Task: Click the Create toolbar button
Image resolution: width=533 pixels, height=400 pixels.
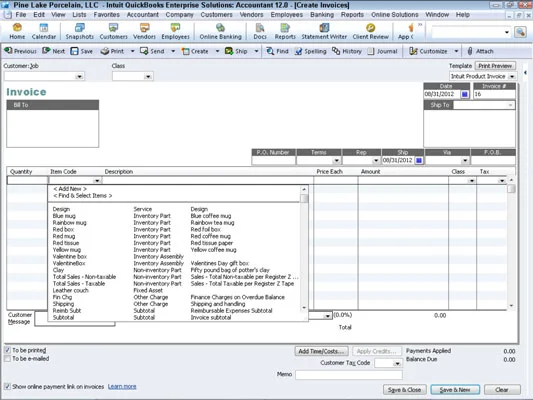Action: pos(195,51)
